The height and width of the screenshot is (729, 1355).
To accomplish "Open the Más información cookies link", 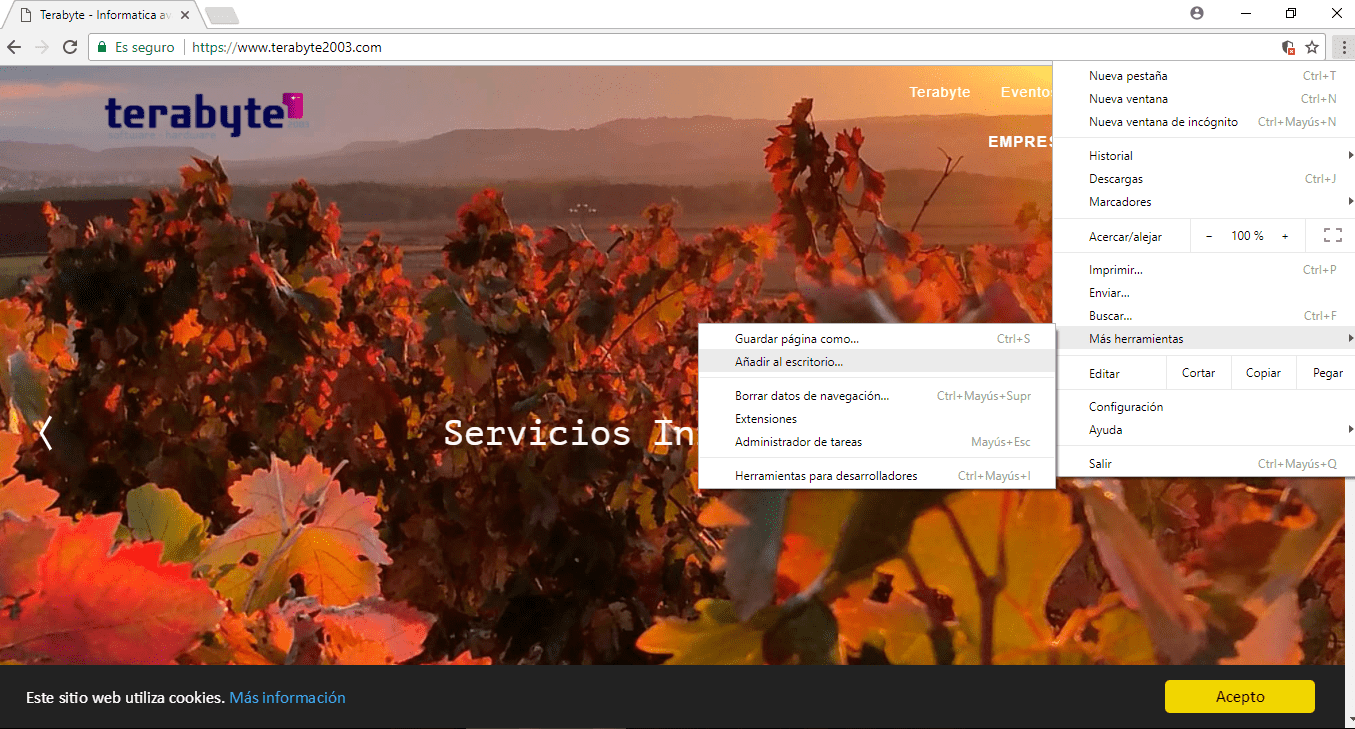I will pyautogui.click(x=287, y=698).
